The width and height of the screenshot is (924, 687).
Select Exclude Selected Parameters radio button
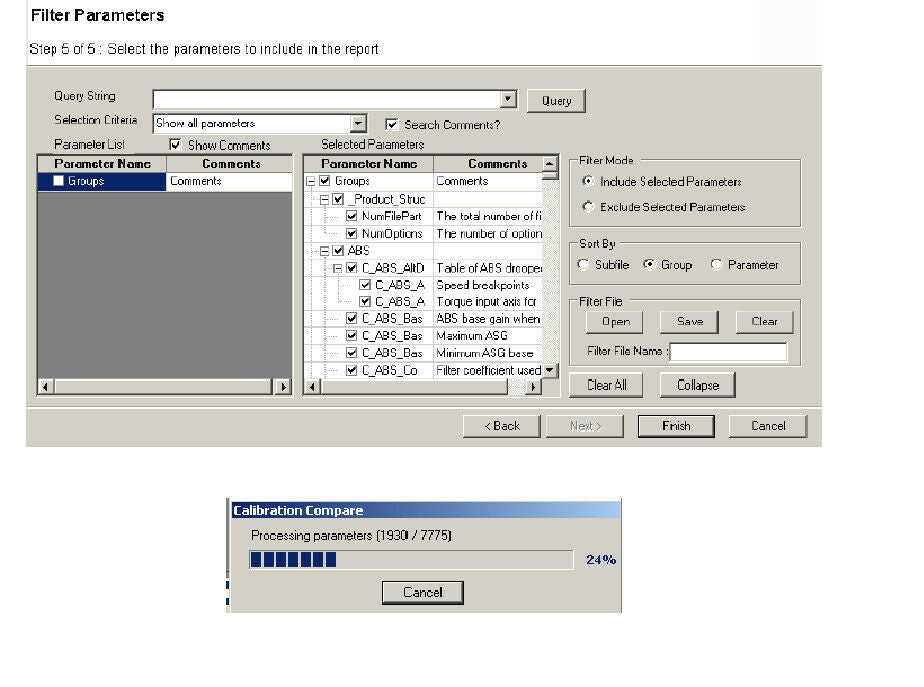click(587, 207)
